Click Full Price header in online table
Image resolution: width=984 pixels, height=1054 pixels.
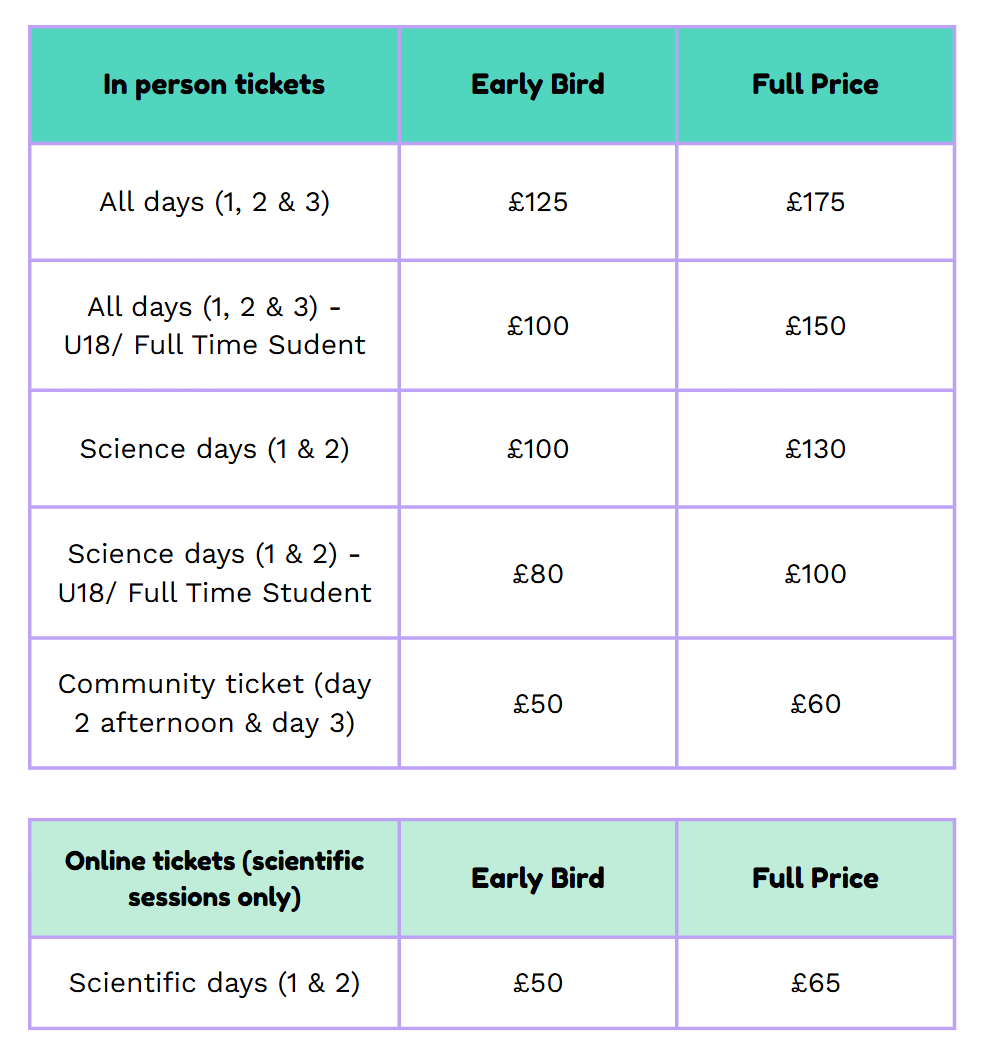[815, 879]
